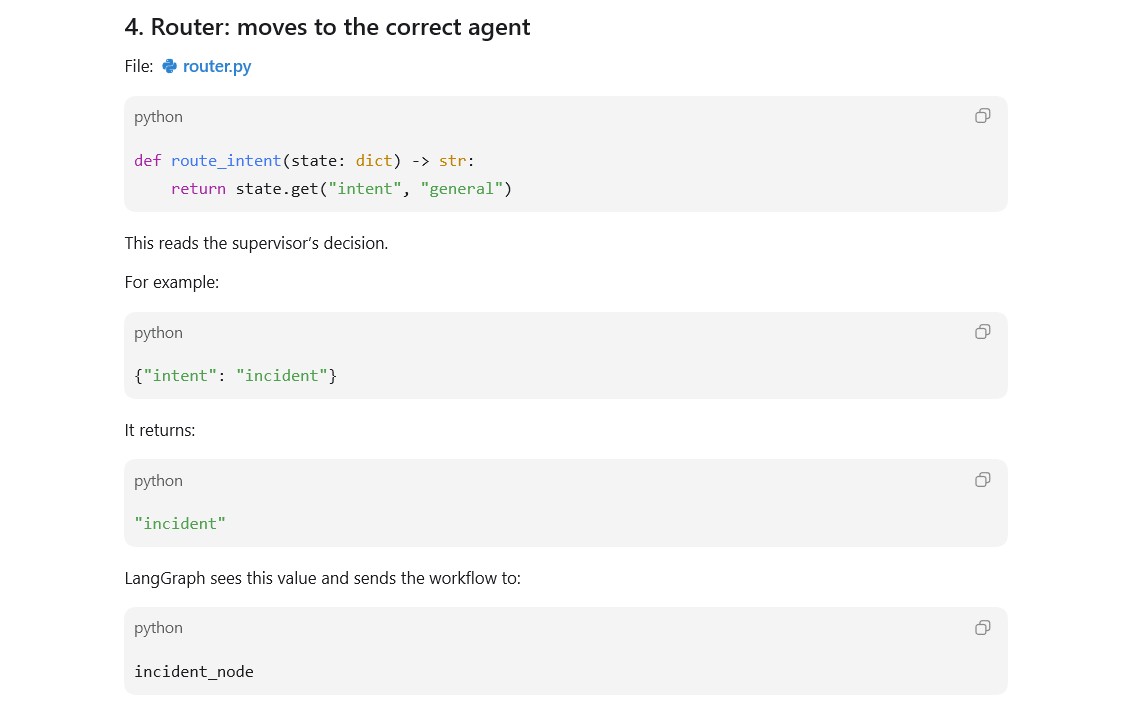The height and width of the screenshot is (715, 1121).
Task: Copy the "incident" return value block
Action: pos(982,480)
